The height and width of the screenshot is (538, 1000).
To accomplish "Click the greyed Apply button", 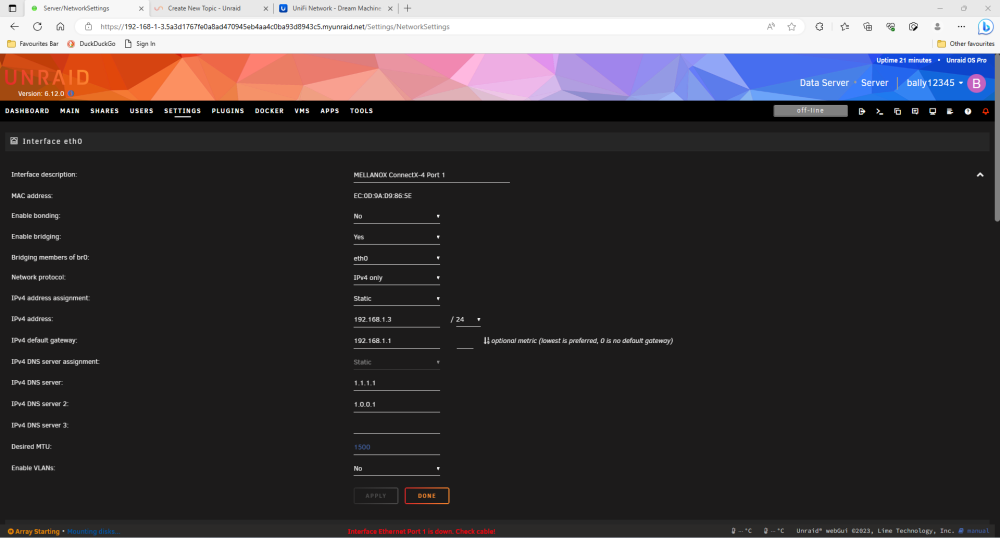I will [x=376, y=496].
